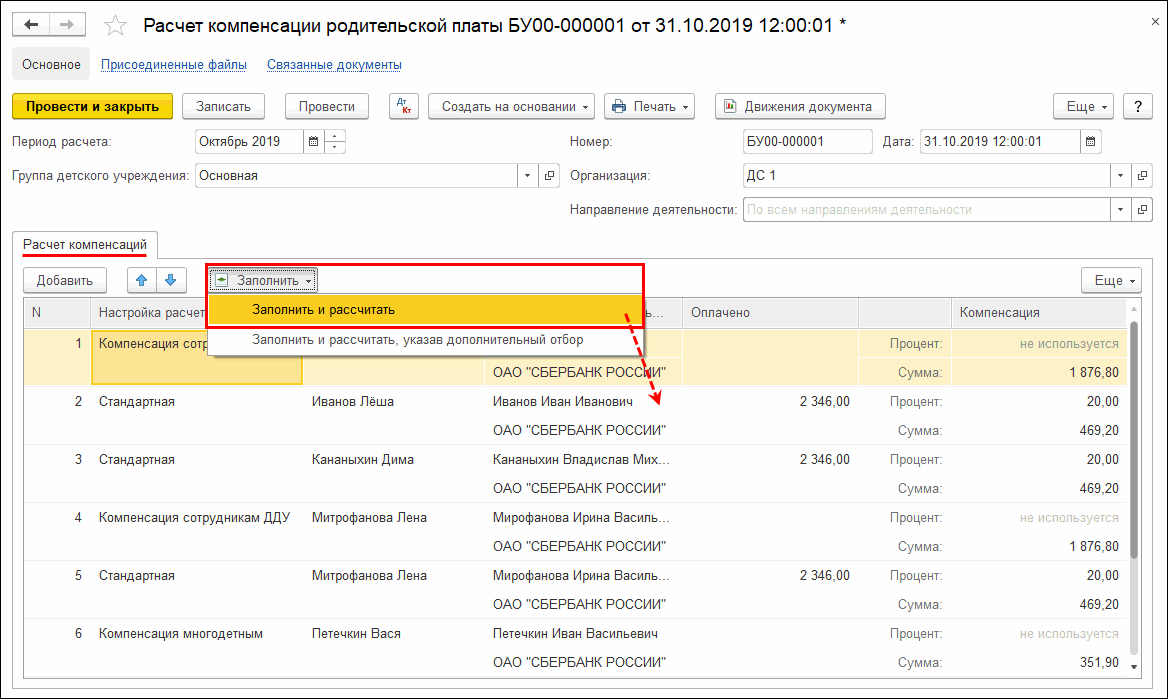The height and width of the screenshot is (699, 1168).
Task: Expand Направление деятельности dropdown arrow
Action: tap(1118, 210)
